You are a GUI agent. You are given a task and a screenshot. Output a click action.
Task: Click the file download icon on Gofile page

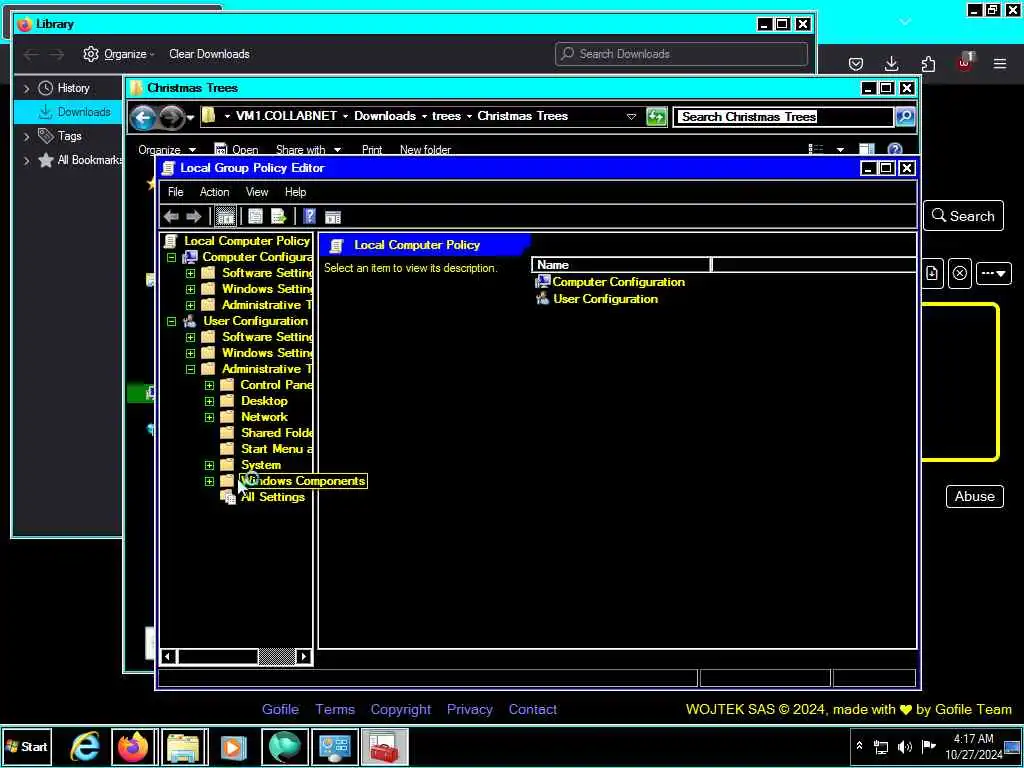pyautogui.click(x=932, y=273)
